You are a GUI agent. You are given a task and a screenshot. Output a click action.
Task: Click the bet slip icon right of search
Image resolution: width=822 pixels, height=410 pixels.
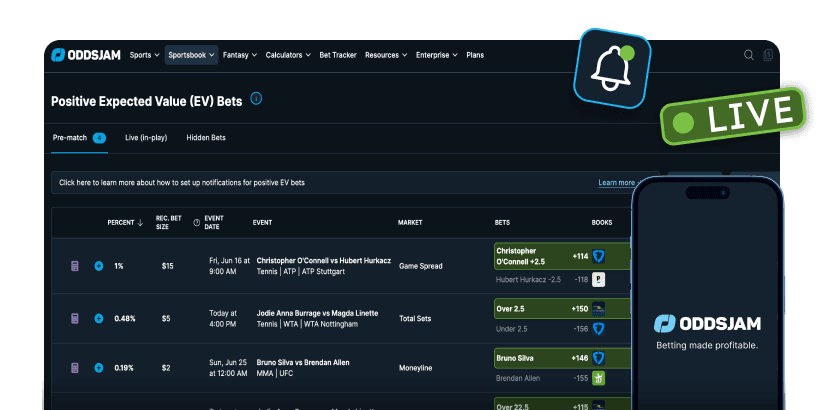pyautogui.click(x=768, y=55)
